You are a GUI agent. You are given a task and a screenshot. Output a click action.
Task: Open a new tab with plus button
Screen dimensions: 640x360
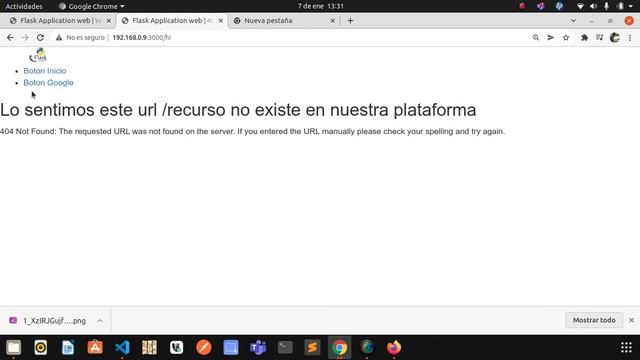click(x=350, y=20)
